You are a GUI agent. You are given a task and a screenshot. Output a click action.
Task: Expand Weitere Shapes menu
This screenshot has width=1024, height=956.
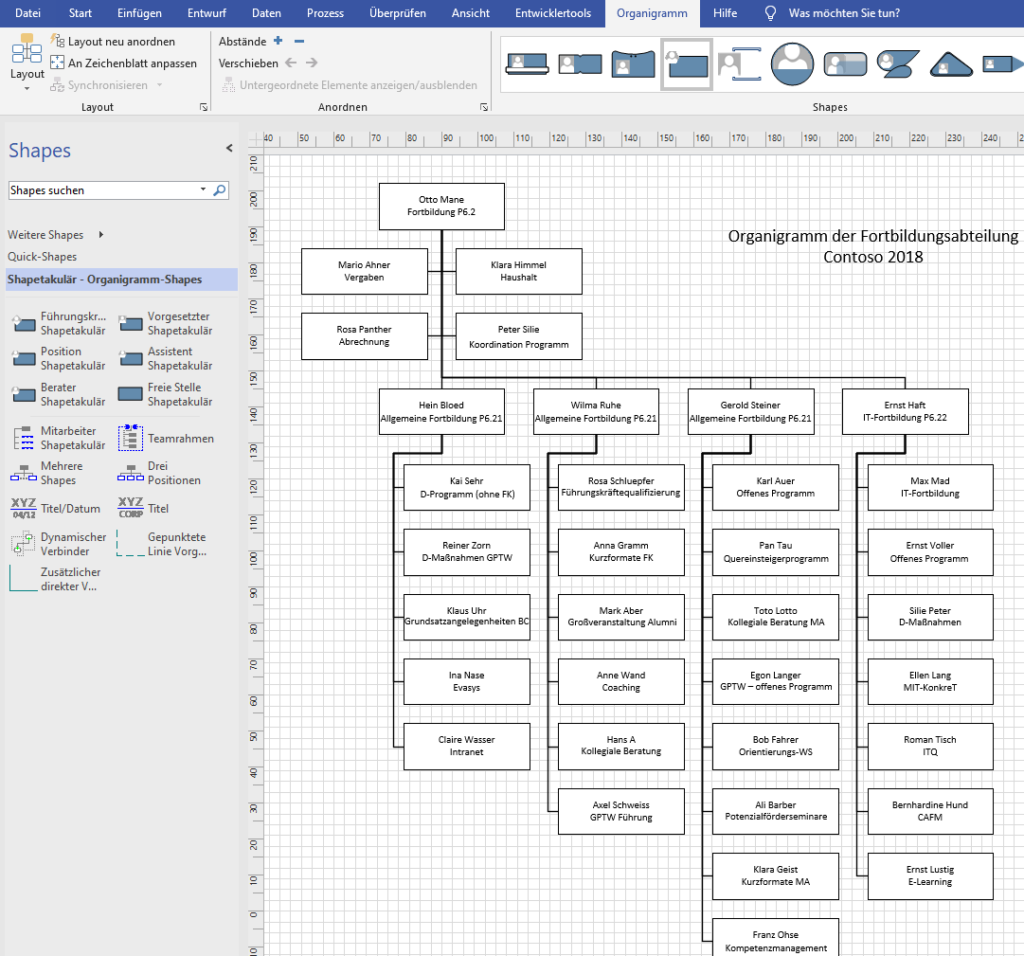(x=56, y=234)
